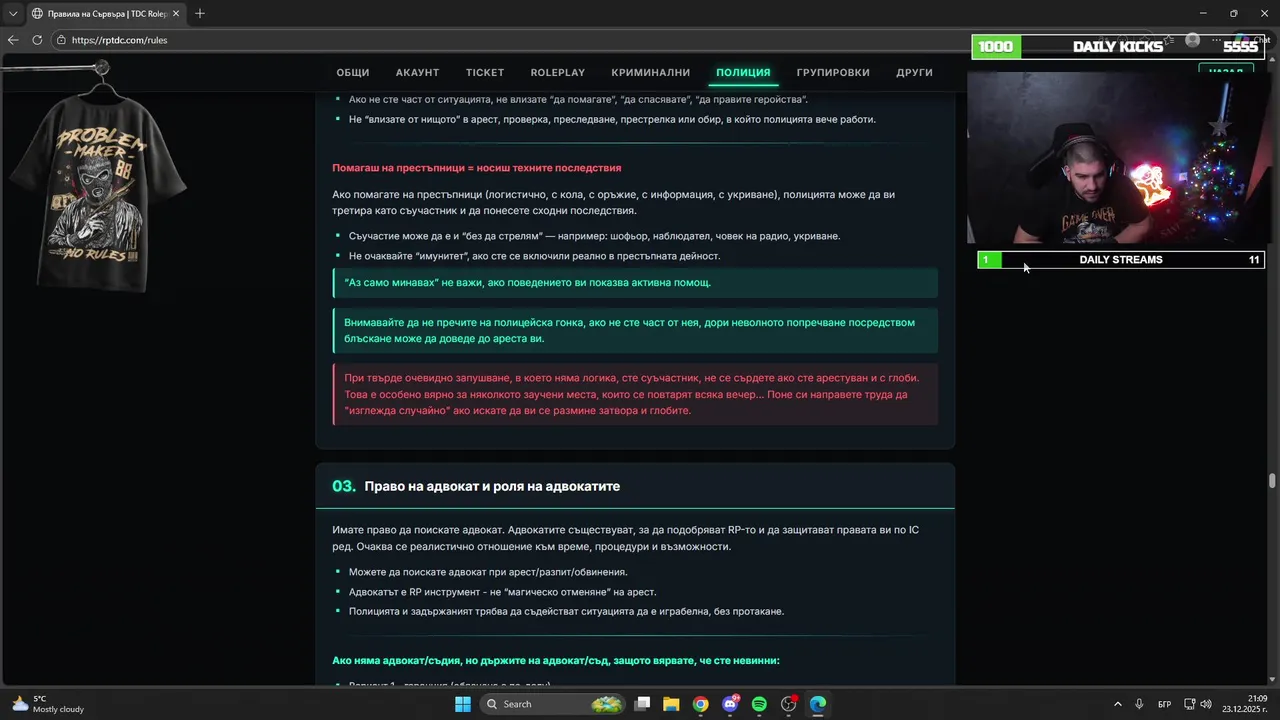Open Discord from taskbar
Image resolution: width=1280 pixels, height=720 pixels.
click(730, 704)
